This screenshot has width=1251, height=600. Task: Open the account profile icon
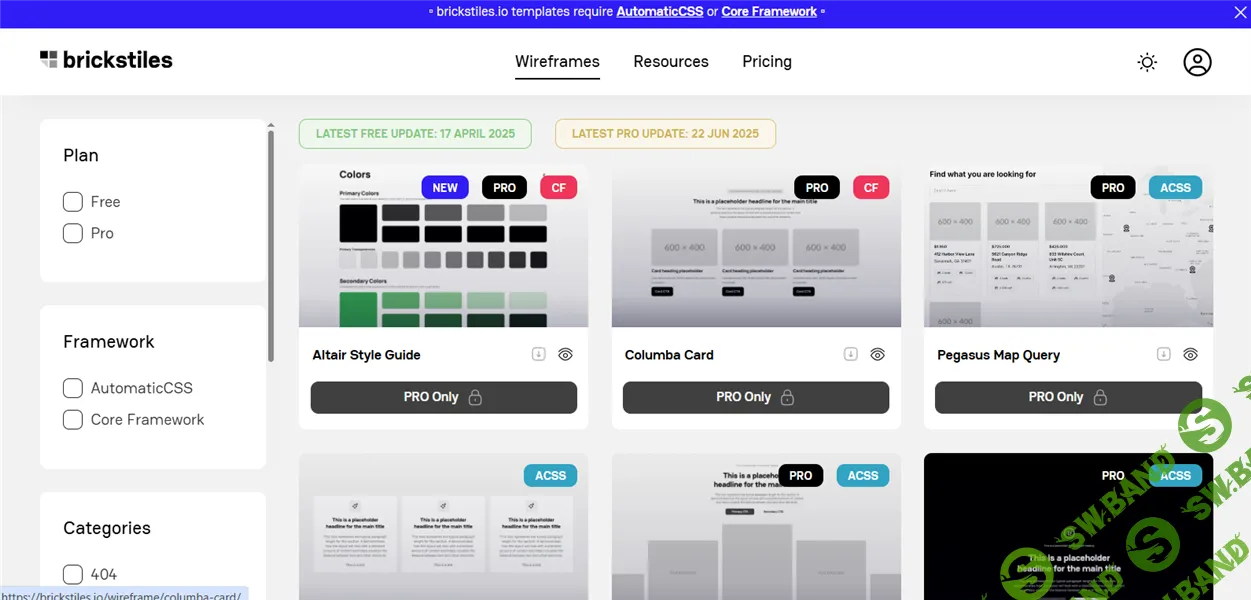click(1197, 61)
